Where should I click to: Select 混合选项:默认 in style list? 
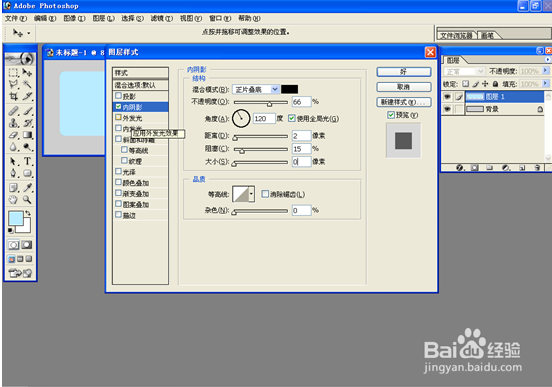pos(140,85)
